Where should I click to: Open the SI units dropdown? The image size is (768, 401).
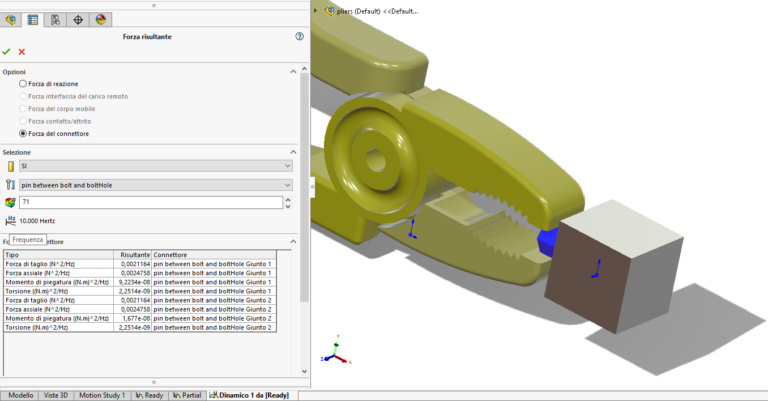[156, 165]
